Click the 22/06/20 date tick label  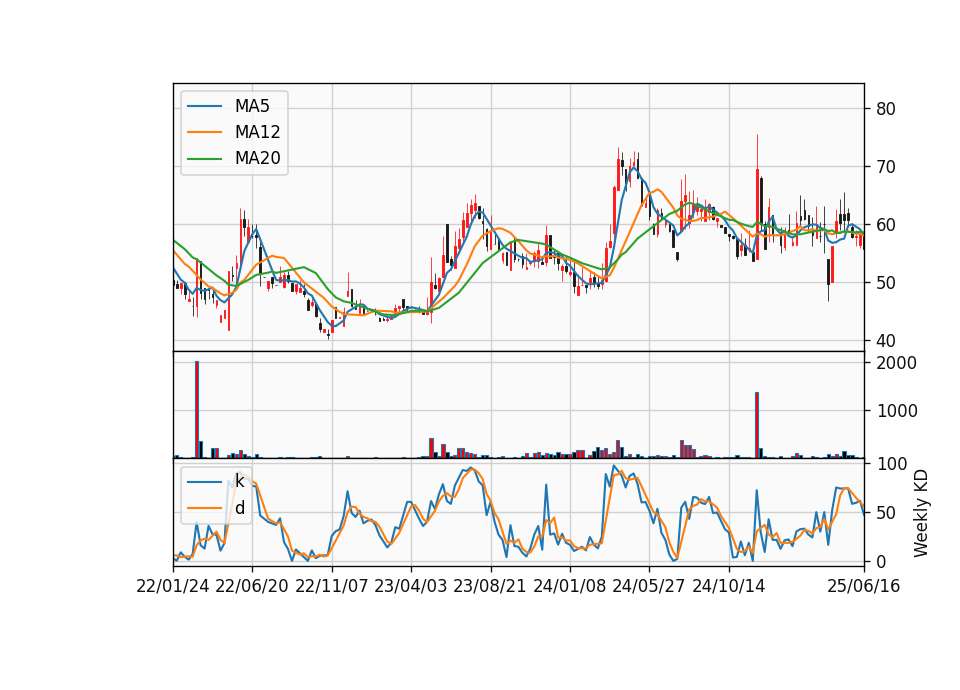252,586
